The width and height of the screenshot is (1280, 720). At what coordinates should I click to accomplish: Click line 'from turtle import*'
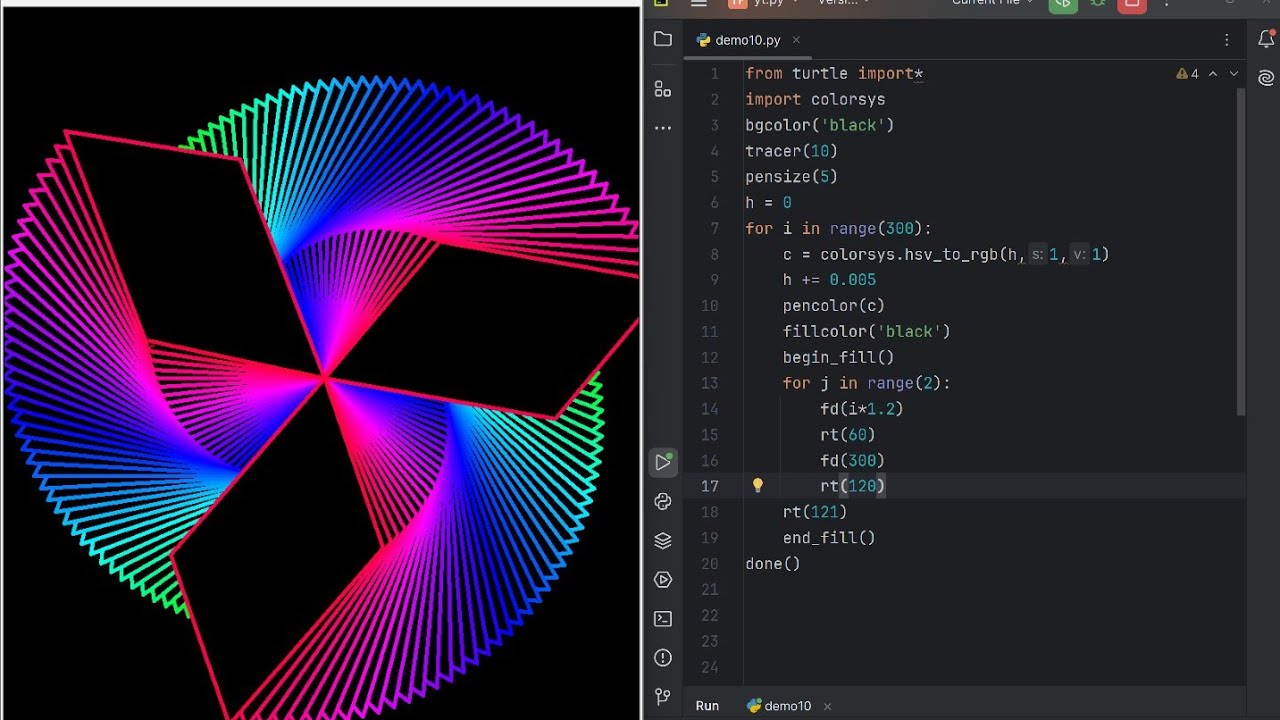click(834, 73)
